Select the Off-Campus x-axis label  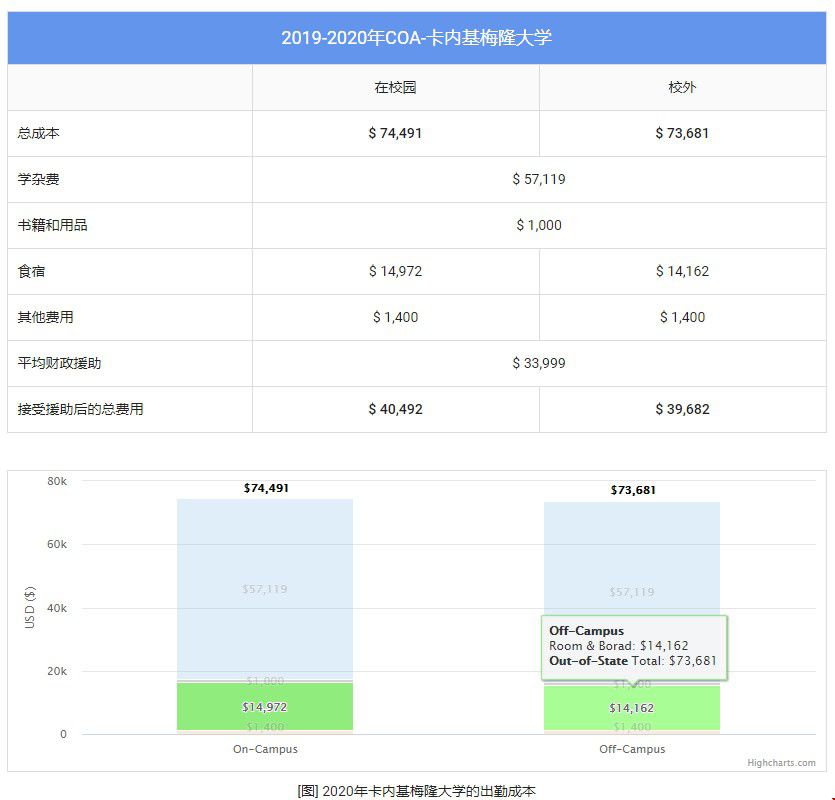point(632,749)
